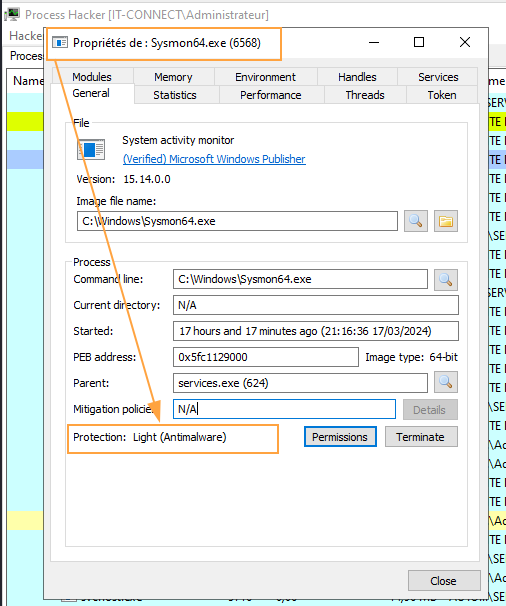This screenshot has height=606, width=506.
Task: Select the General tab
Action: (x=91, y=93)
